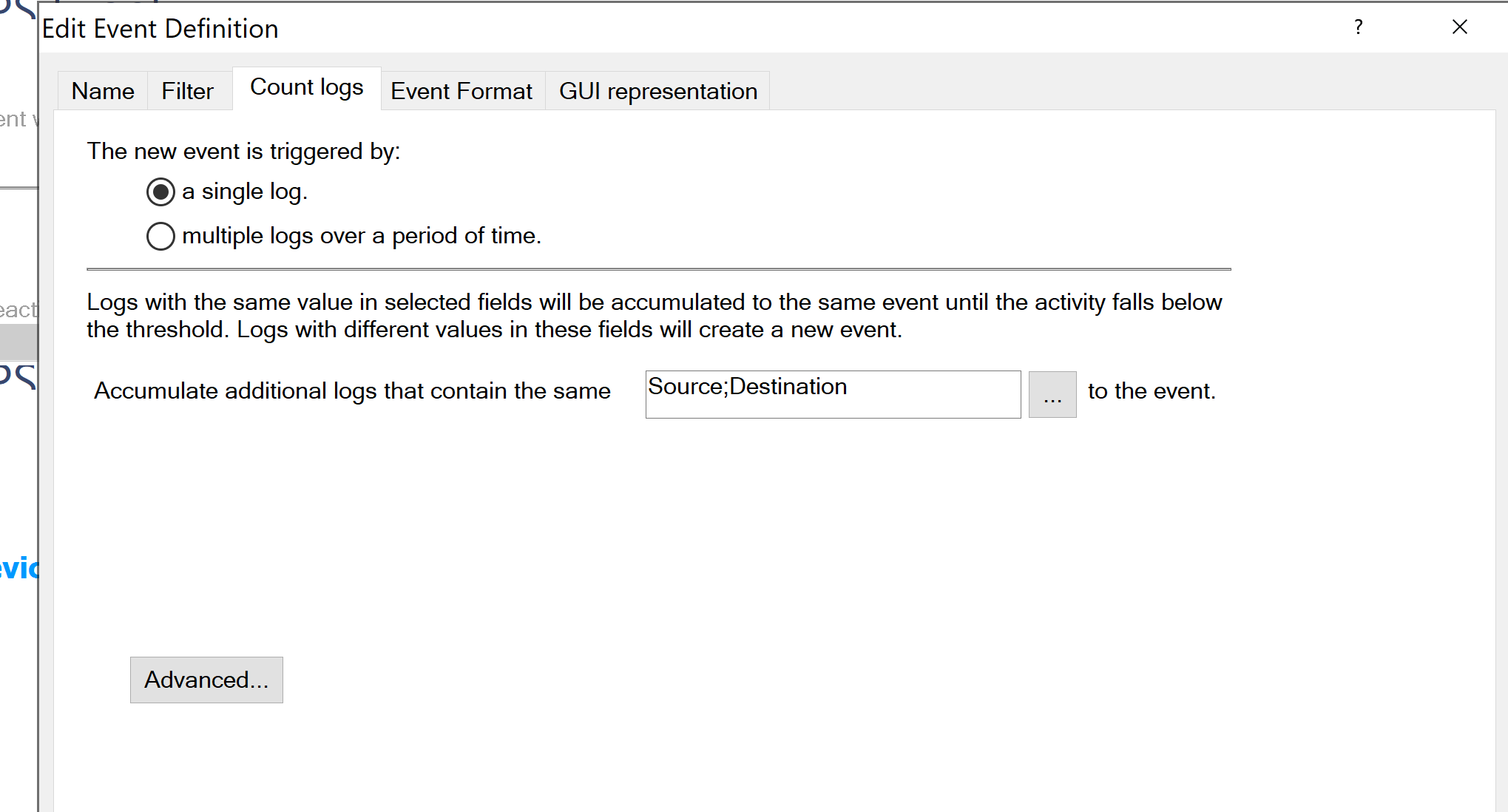
Task: Click the partially visible blue link on the left
Action: pyautogui.click(x=19, y=569)
